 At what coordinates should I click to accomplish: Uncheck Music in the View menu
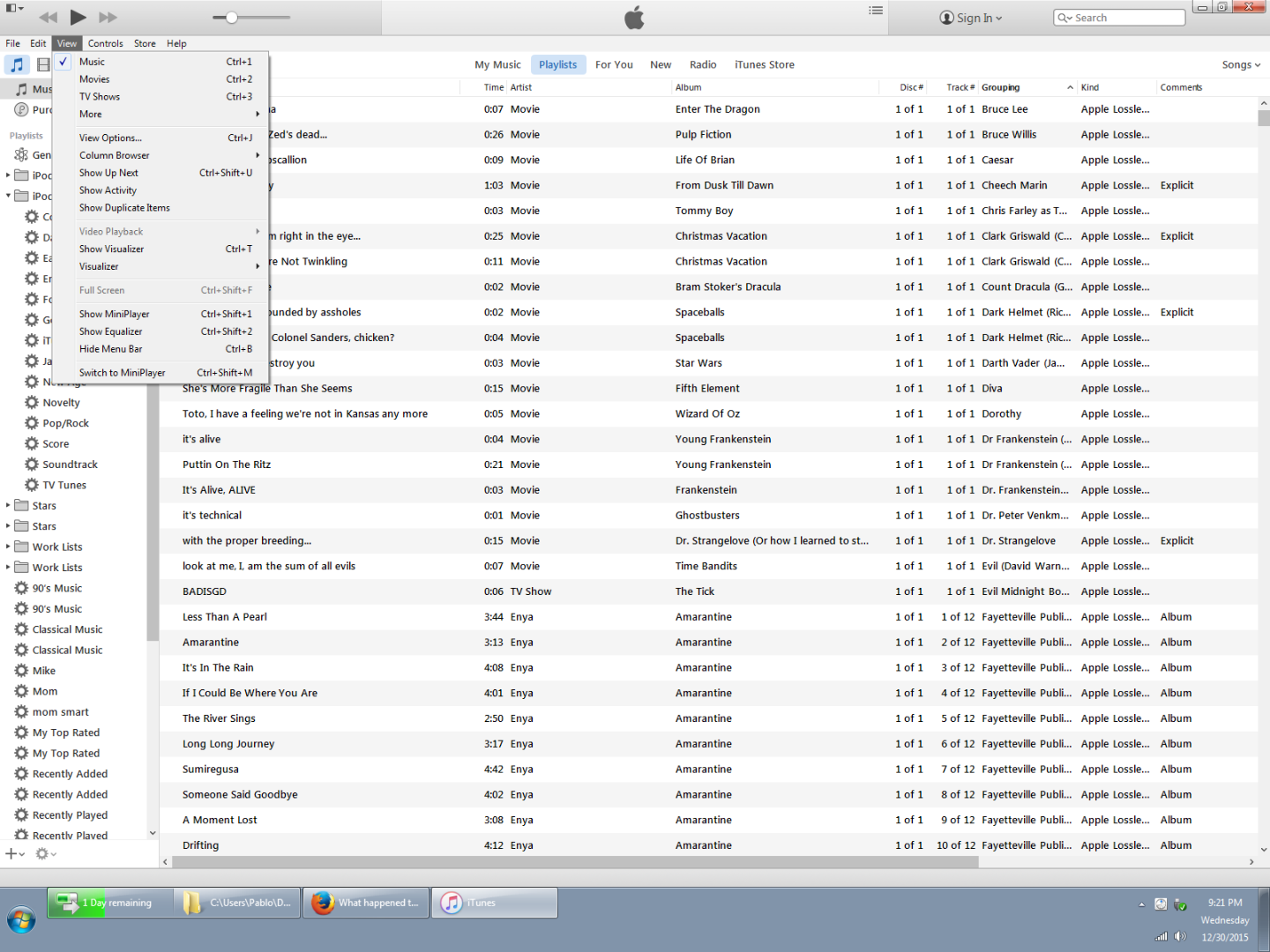pos(91,61)
